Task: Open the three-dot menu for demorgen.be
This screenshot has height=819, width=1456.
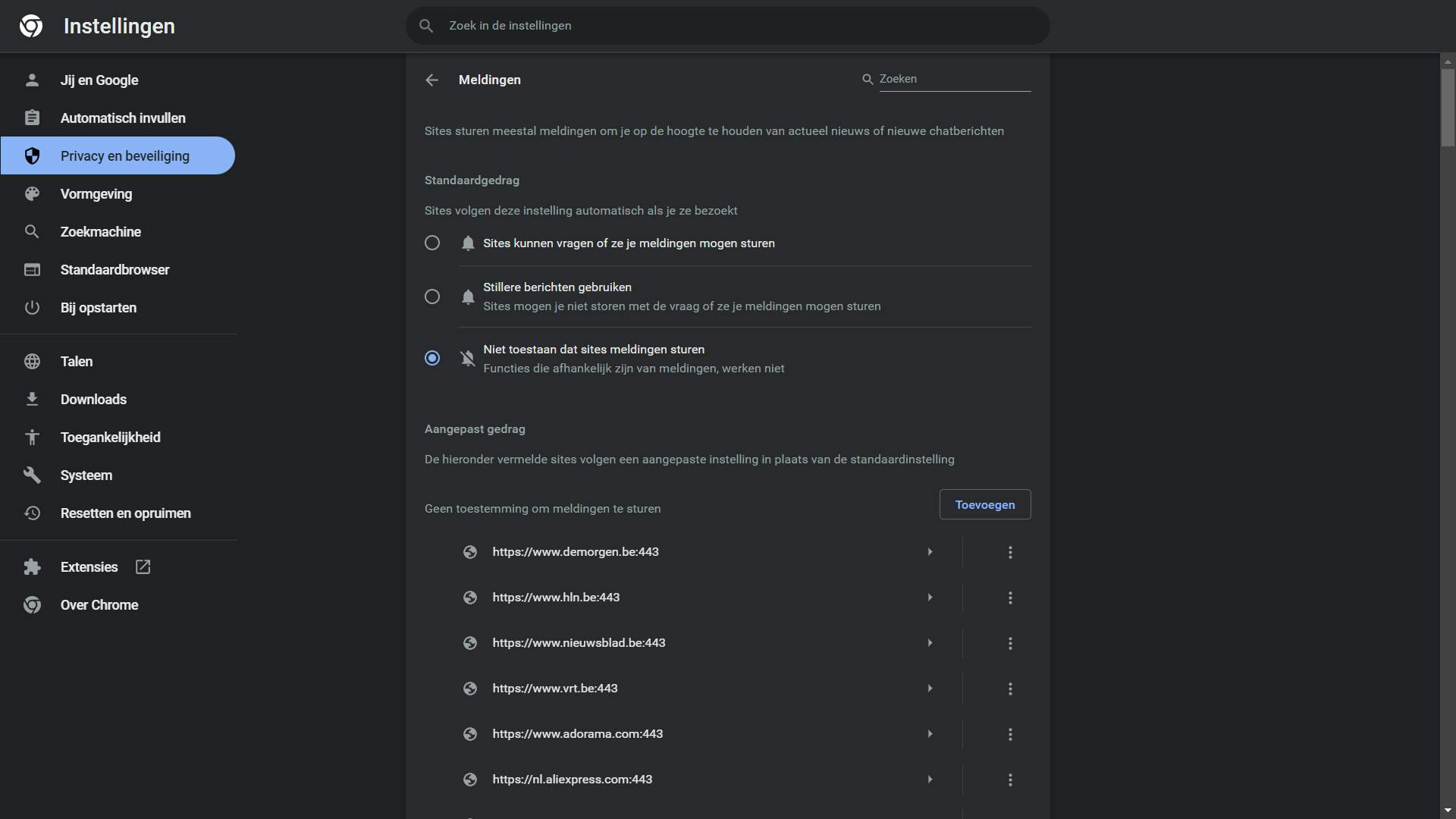Action: 1010,553
